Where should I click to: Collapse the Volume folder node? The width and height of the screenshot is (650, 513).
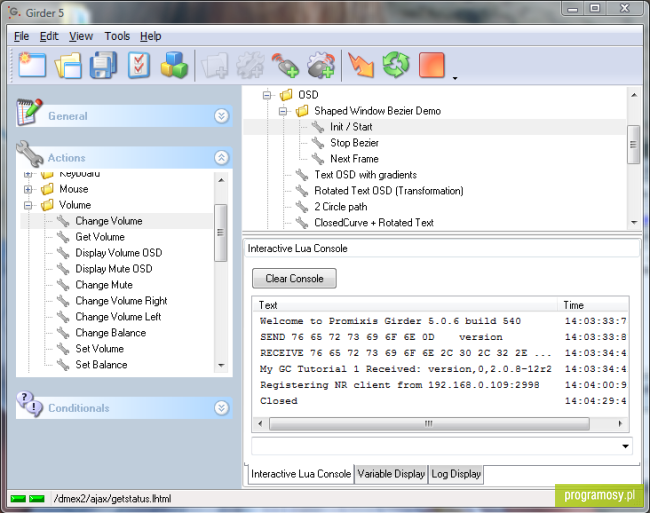coord(28,205)
